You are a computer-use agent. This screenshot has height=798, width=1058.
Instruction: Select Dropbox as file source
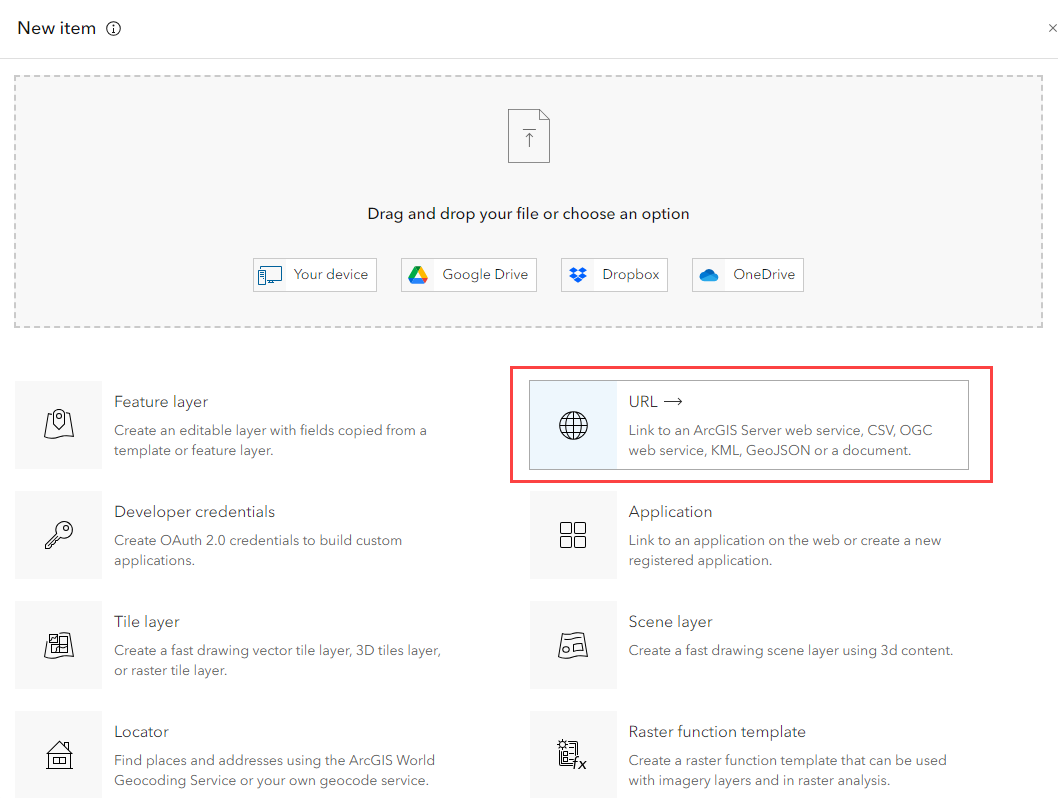(615, 275)
